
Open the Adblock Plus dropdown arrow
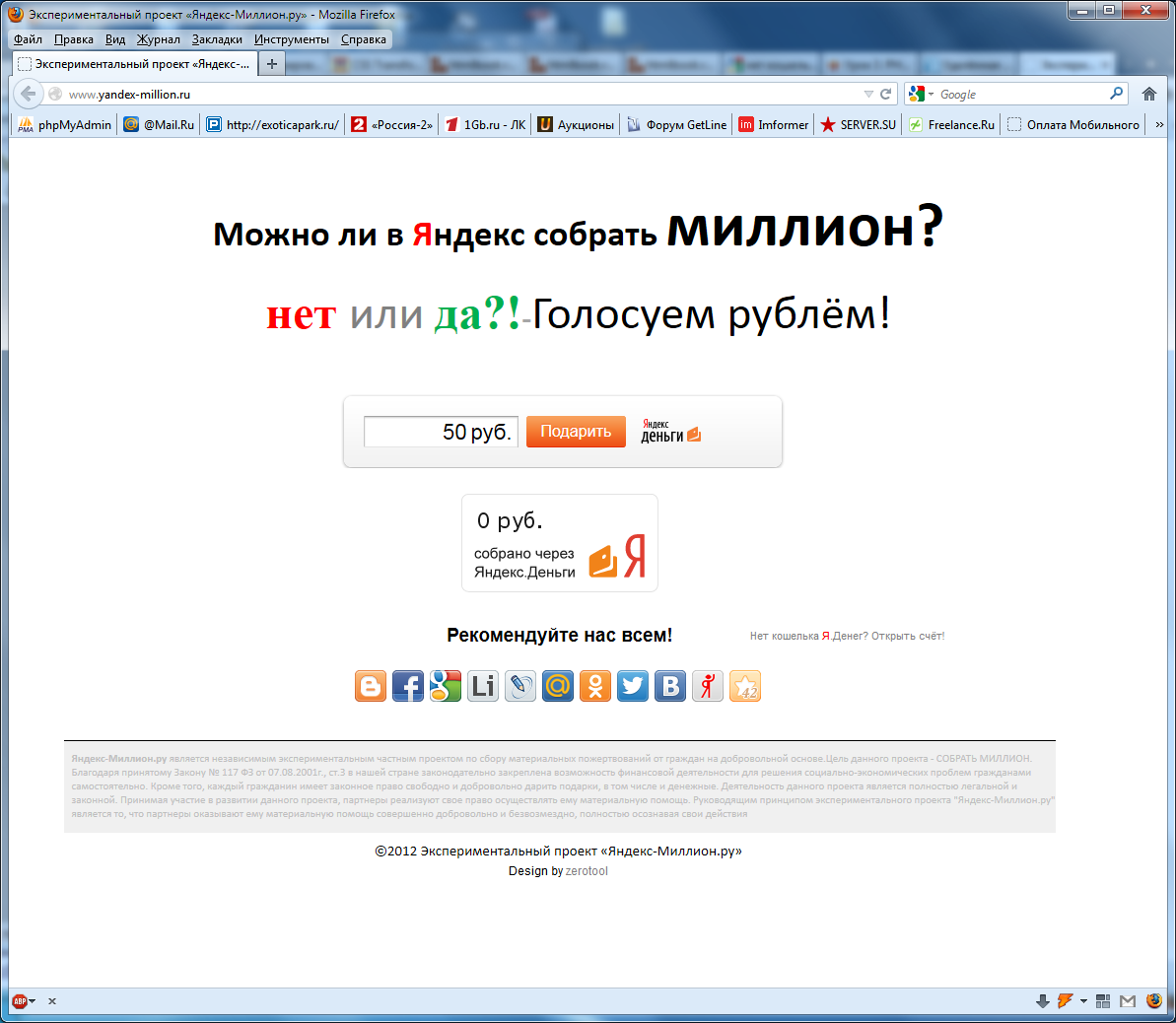(x=34, y=1000)
